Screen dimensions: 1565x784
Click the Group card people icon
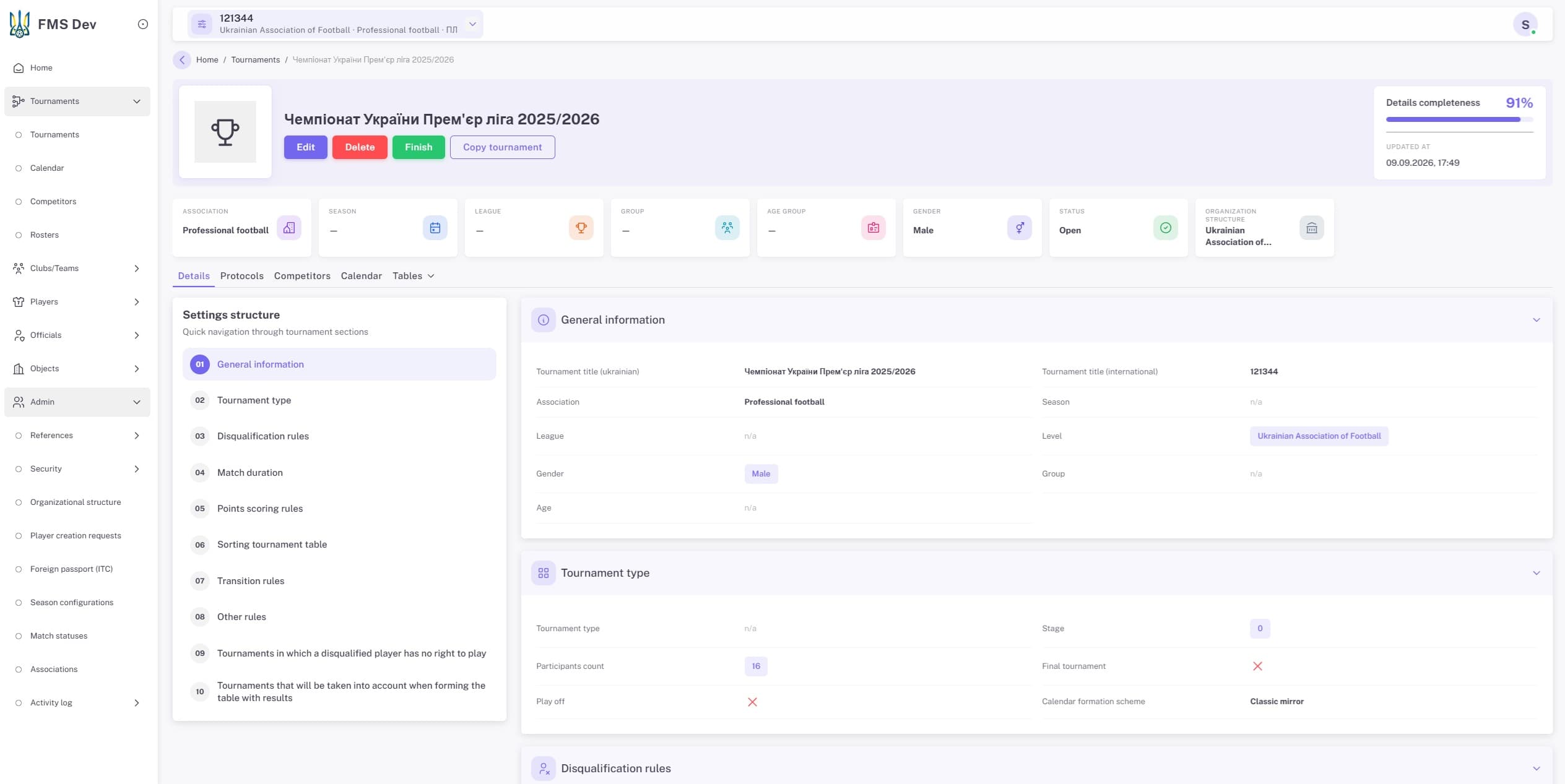tap(727, 228)
